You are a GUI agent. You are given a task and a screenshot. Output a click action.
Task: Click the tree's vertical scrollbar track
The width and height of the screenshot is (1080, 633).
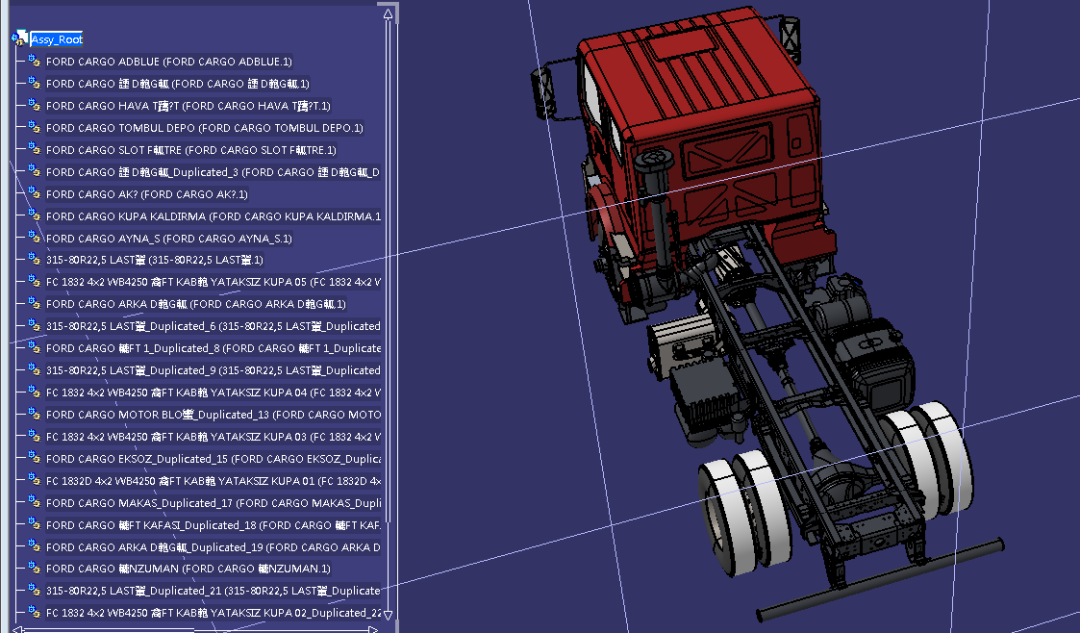click(x=388, y=314)
